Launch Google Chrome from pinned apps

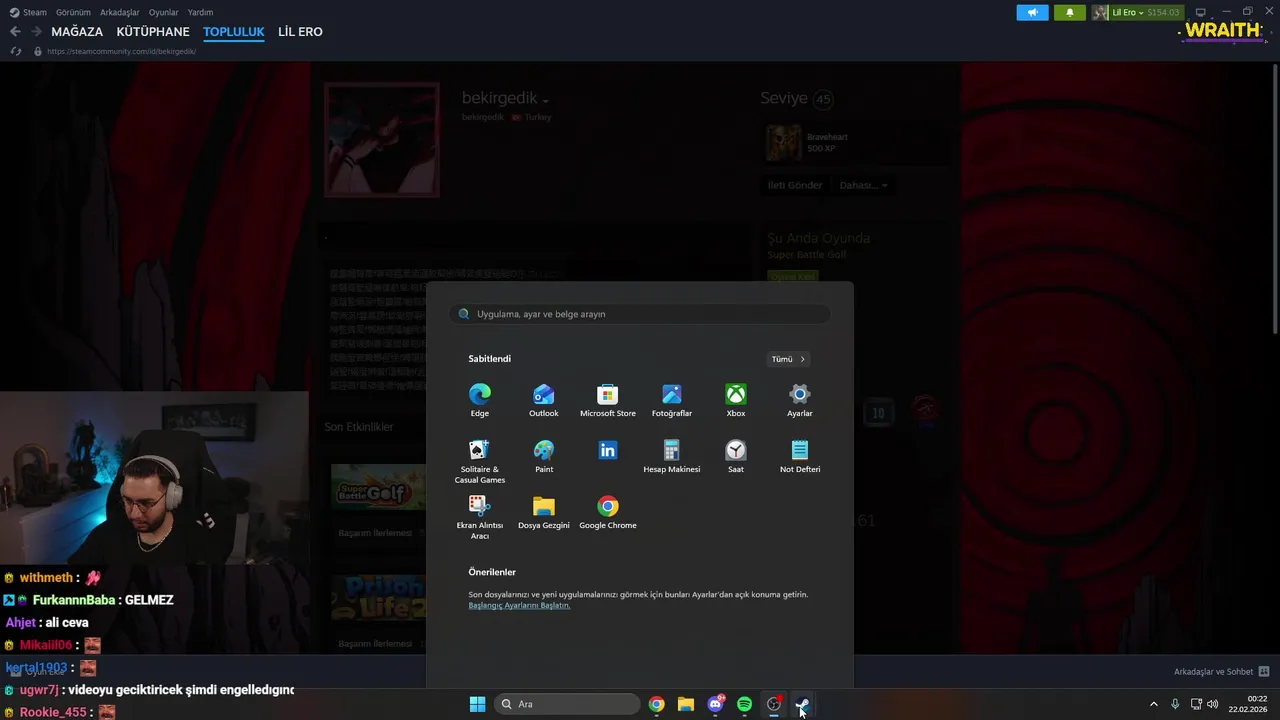(608, 512)
